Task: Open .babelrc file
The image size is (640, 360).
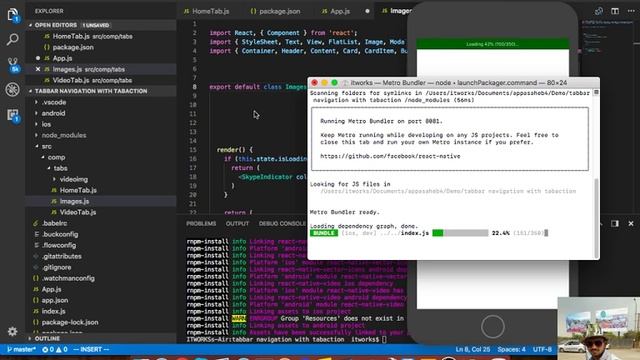Action: [x=54, y=224]
